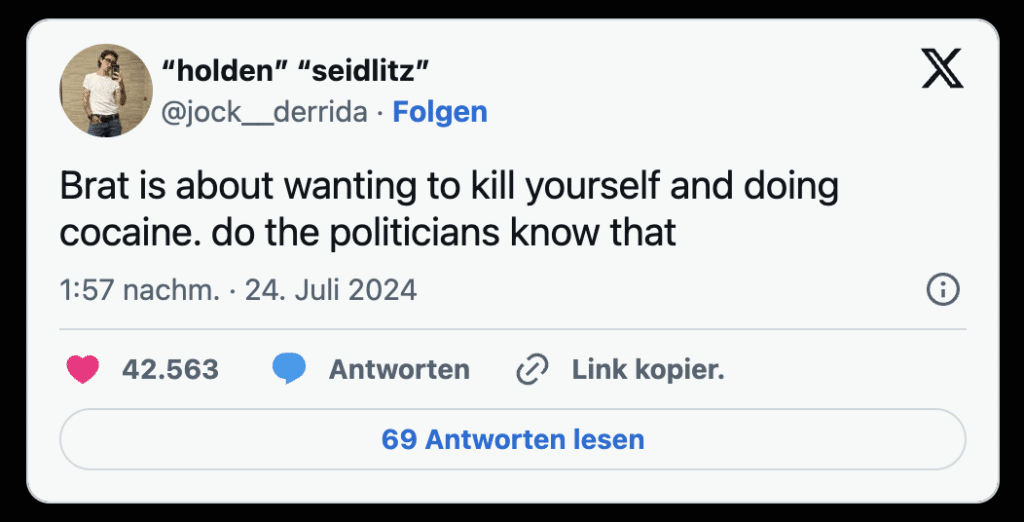Open the 69 Antworten lesen button
The width and height of the screenshot is (1024, 522).
[512, 439]
